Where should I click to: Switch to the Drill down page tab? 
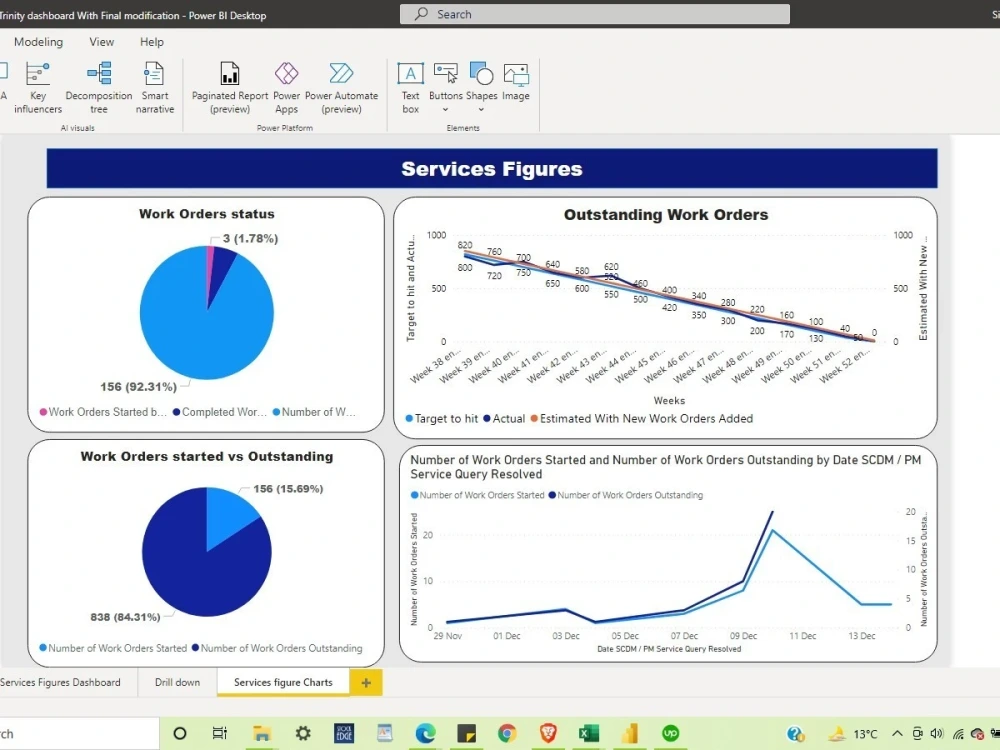pyautogui.click(x=177, y=682)
